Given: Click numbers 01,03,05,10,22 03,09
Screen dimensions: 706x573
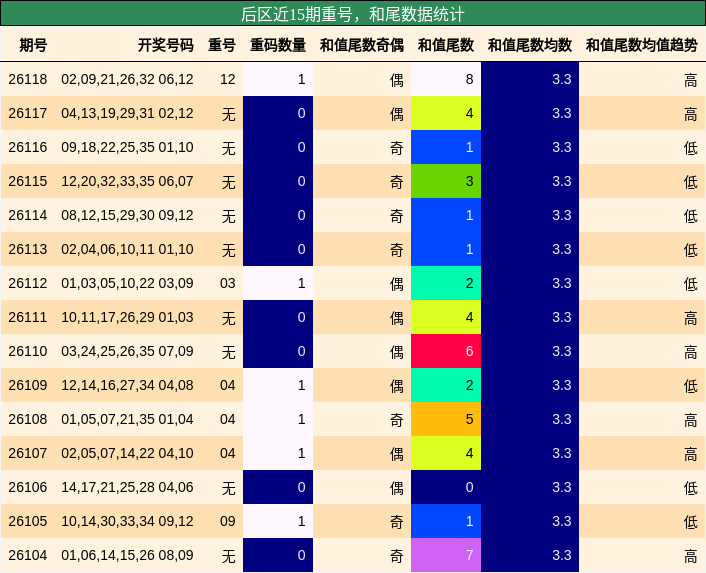Looking at the screenshot, I should (127, 283).
